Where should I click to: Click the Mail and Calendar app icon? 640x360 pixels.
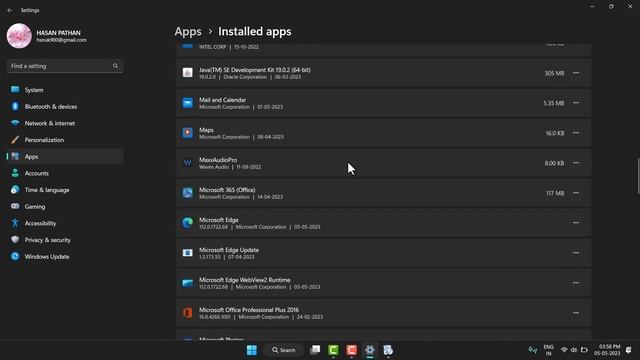(x=187, y=103)
